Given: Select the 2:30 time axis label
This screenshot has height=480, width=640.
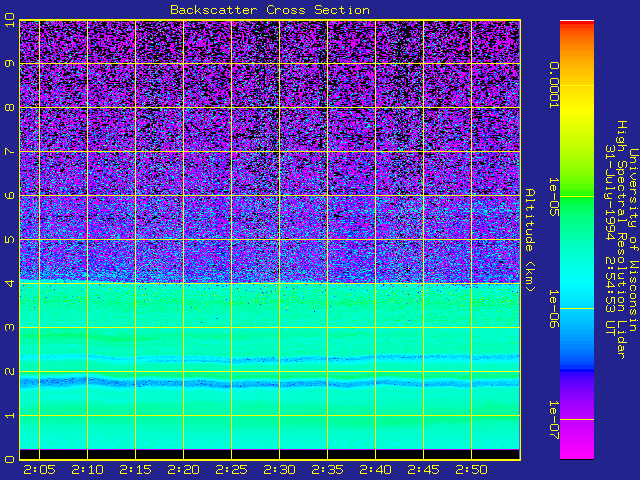Looking at the screenshot, I should pyautogui.click(x=279, y=470).
